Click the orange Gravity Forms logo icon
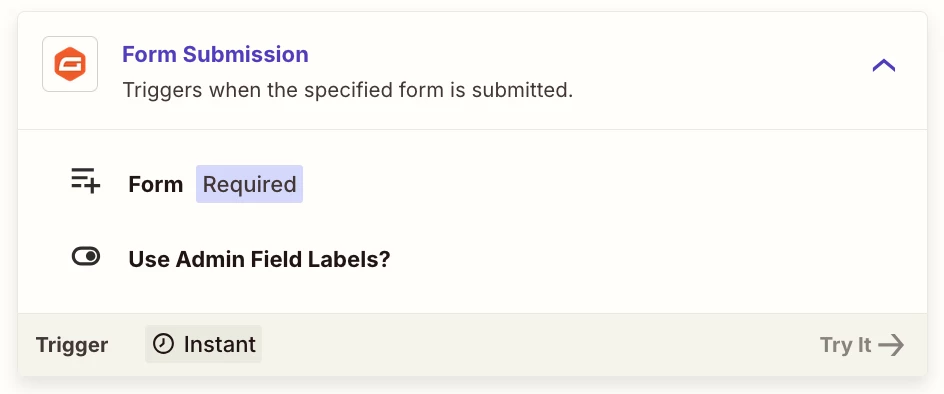The height and width of the screenshot is (394, 944). coord(70,64)
